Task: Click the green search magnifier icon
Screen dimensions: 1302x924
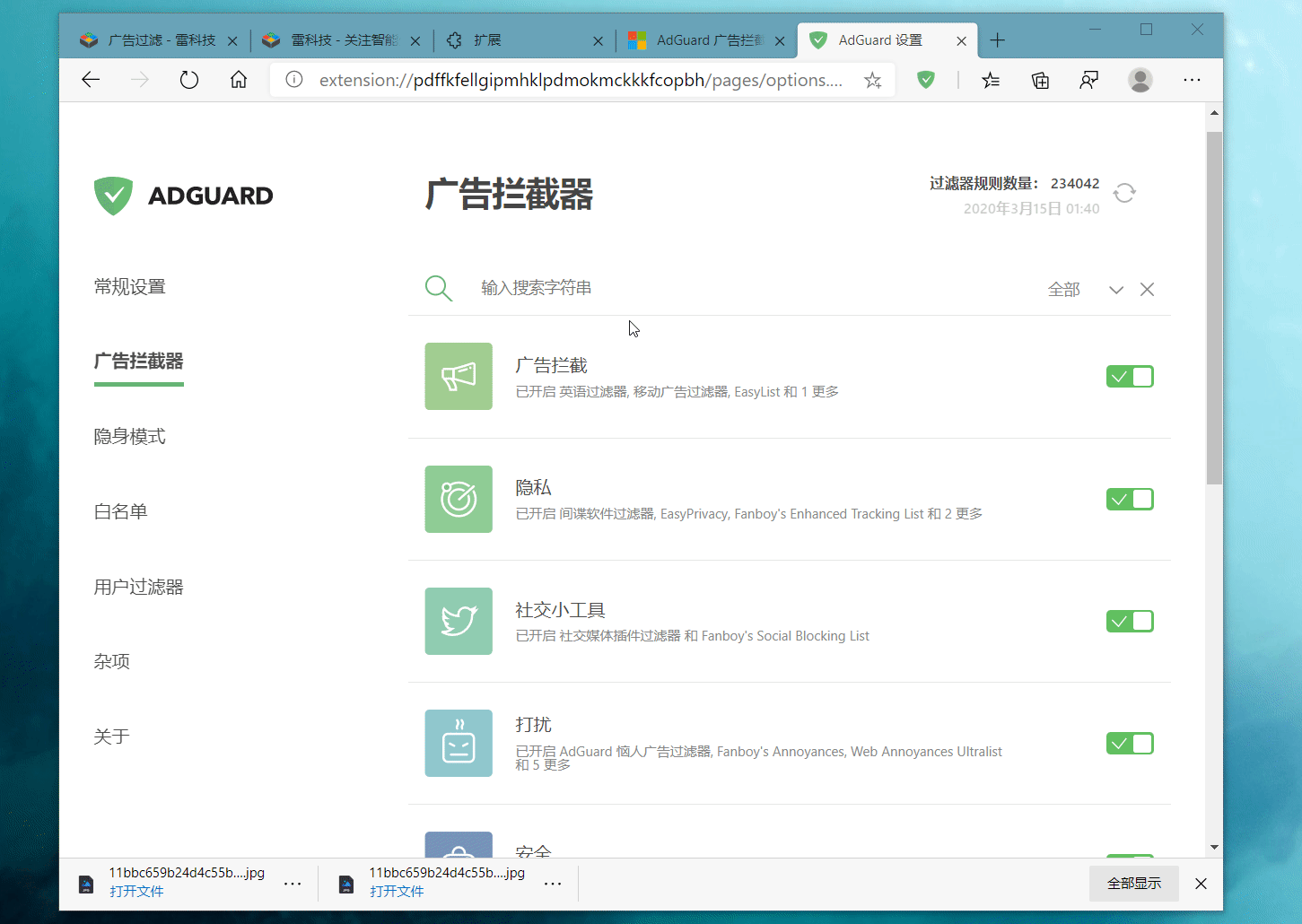Action: point(438,288)
